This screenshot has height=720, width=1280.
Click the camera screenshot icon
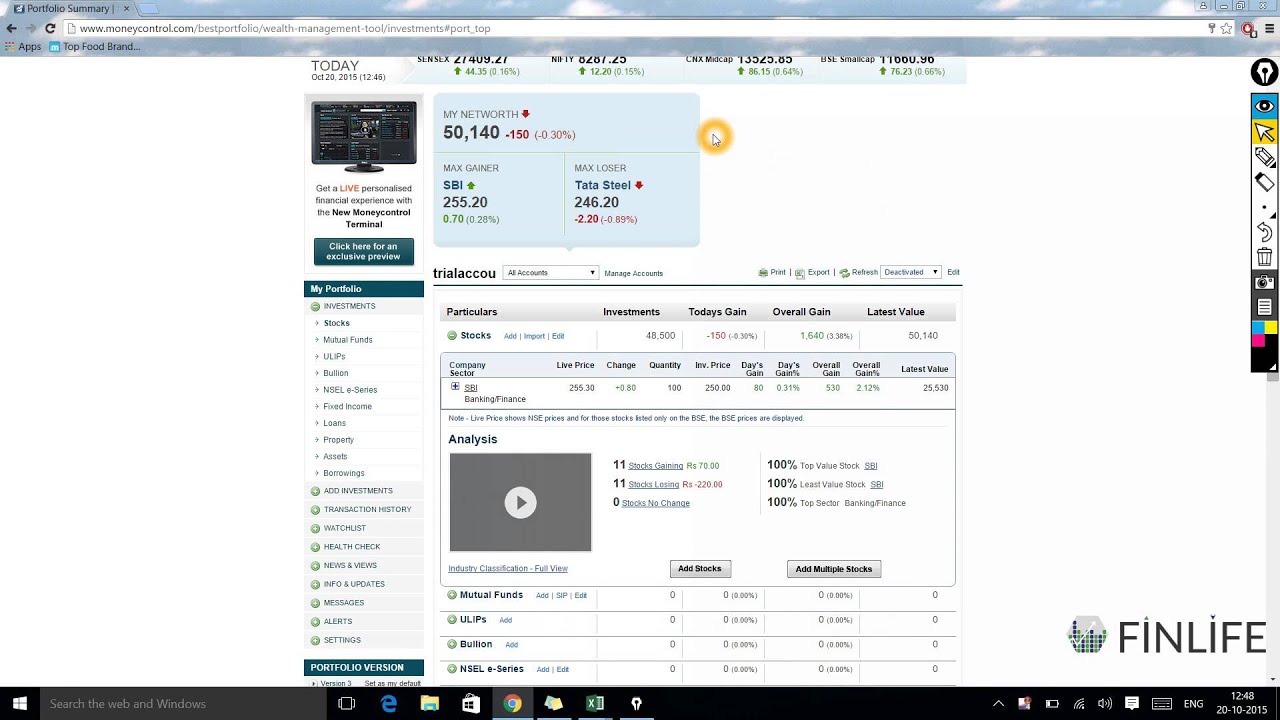(1265, 283)
